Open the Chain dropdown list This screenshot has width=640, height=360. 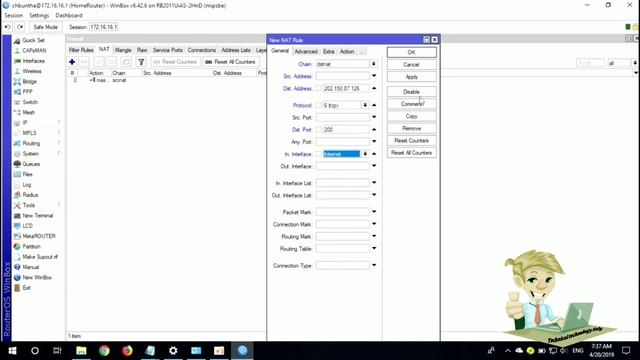coord(373,64)
